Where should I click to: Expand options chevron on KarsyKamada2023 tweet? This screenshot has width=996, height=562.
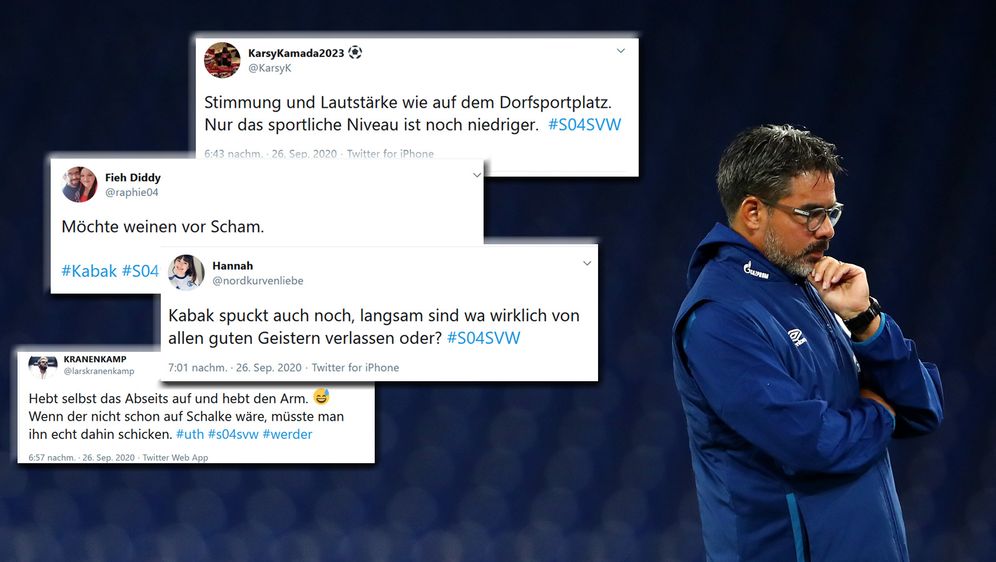(621, 51)
